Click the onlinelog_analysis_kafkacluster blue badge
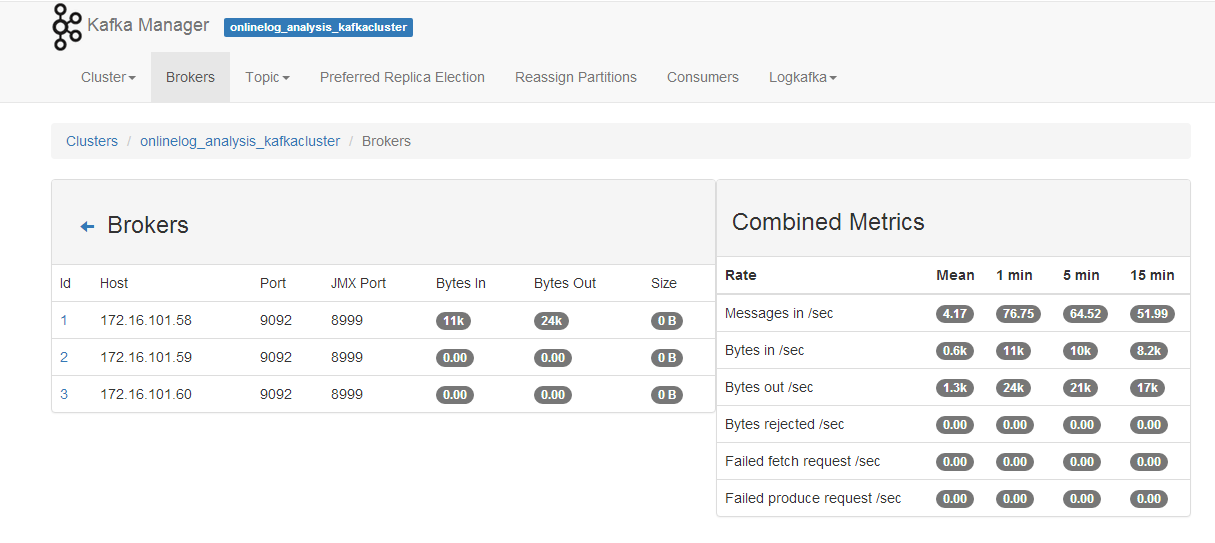 [318, 27]
